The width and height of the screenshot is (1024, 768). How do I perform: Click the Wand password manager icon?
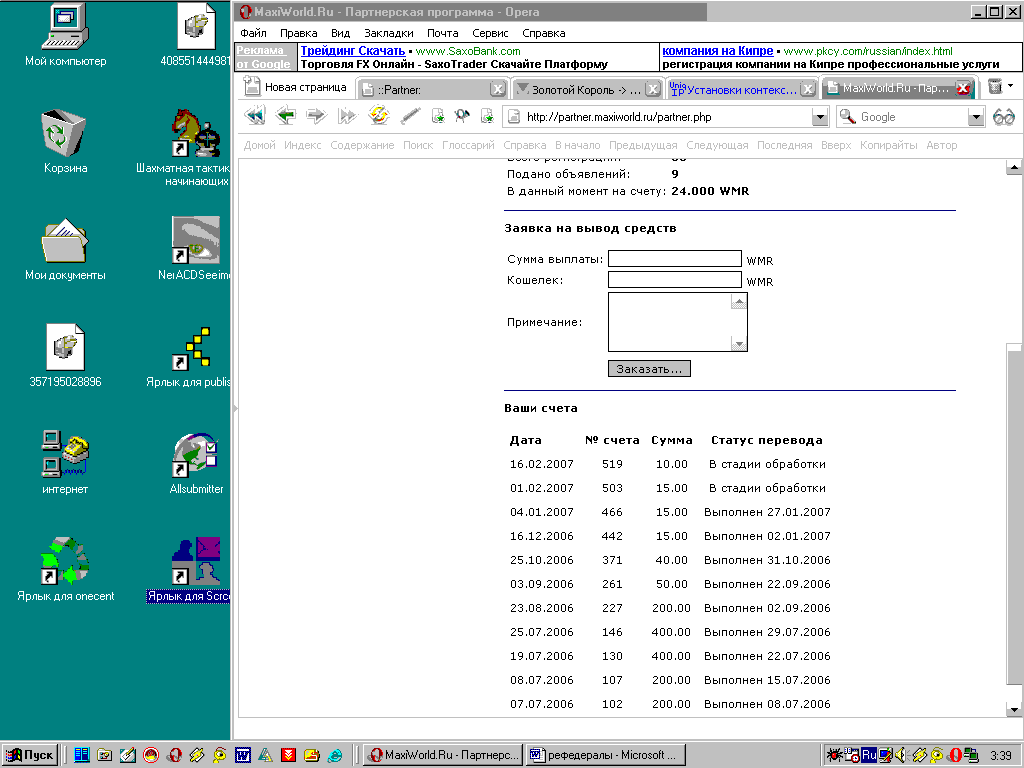[x=410, y=117]
